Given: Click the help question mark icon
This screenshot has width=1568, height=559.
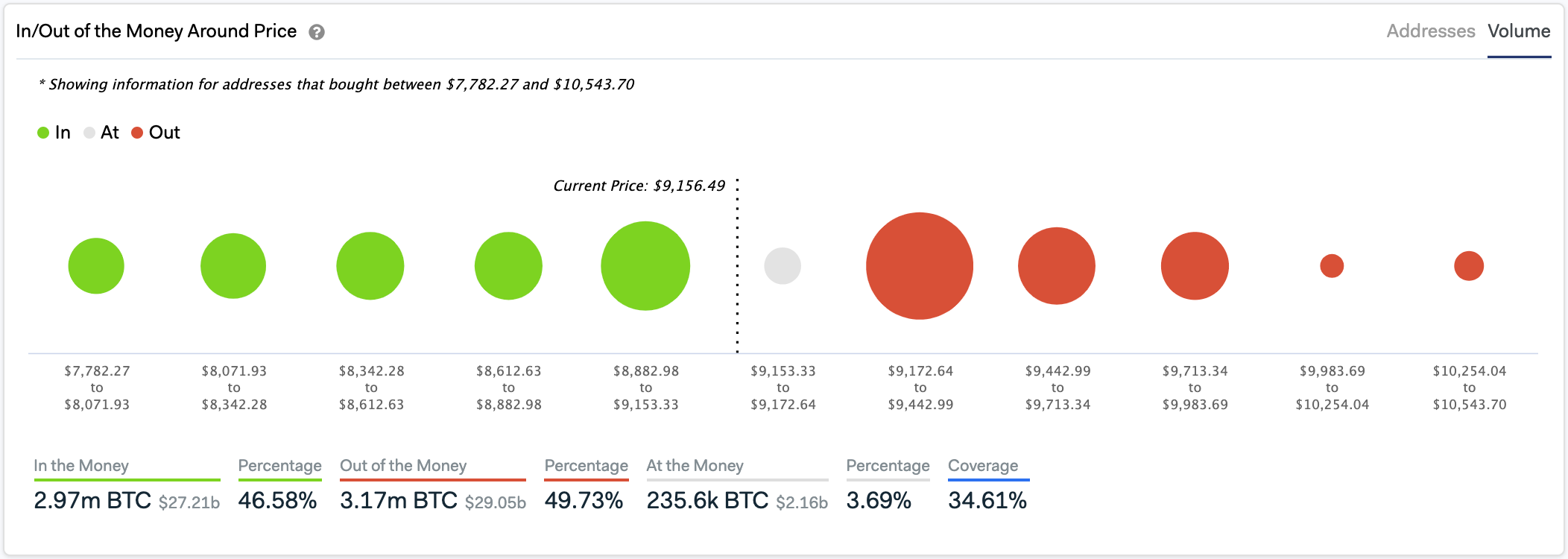Looking at the screenshot, I should tap(317, 32).
